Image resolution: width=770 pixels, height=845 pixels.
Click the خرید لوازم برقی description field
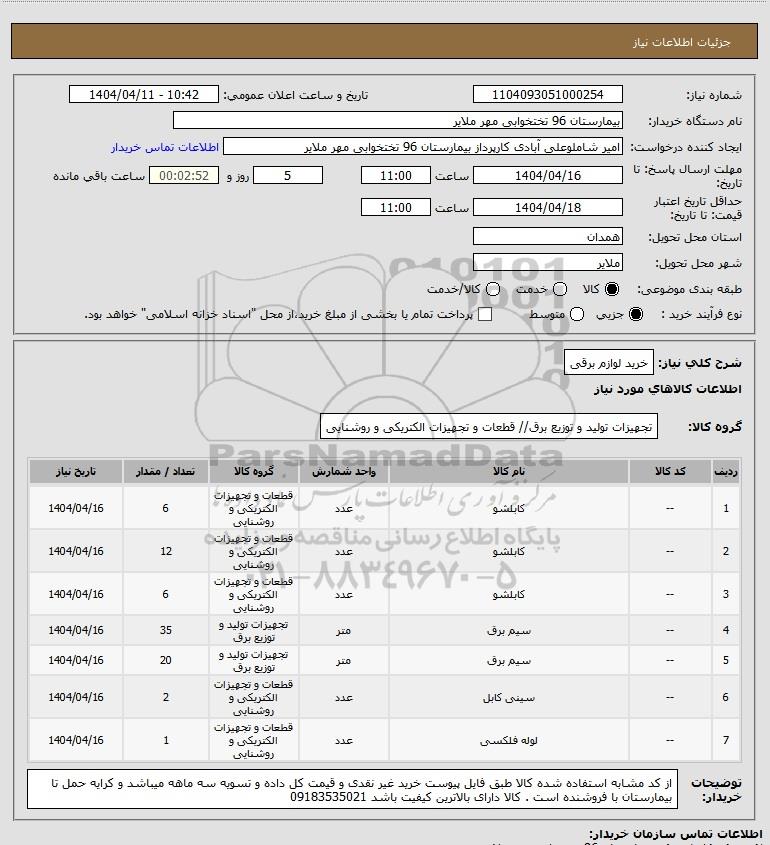point(608,363)
